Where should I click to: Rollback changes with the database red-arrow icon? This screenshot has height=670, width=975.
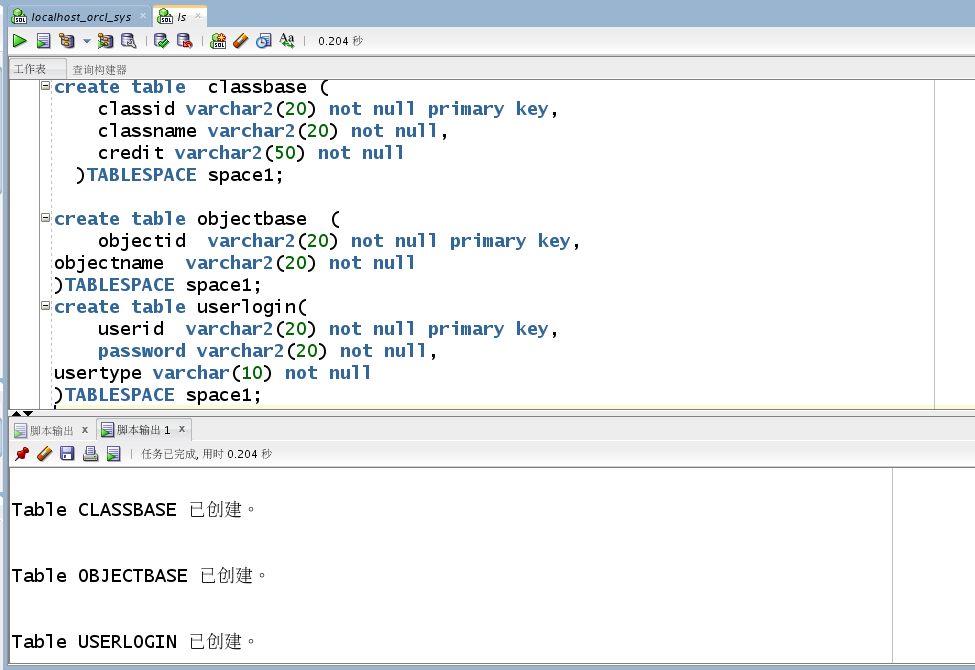point(185,41)
